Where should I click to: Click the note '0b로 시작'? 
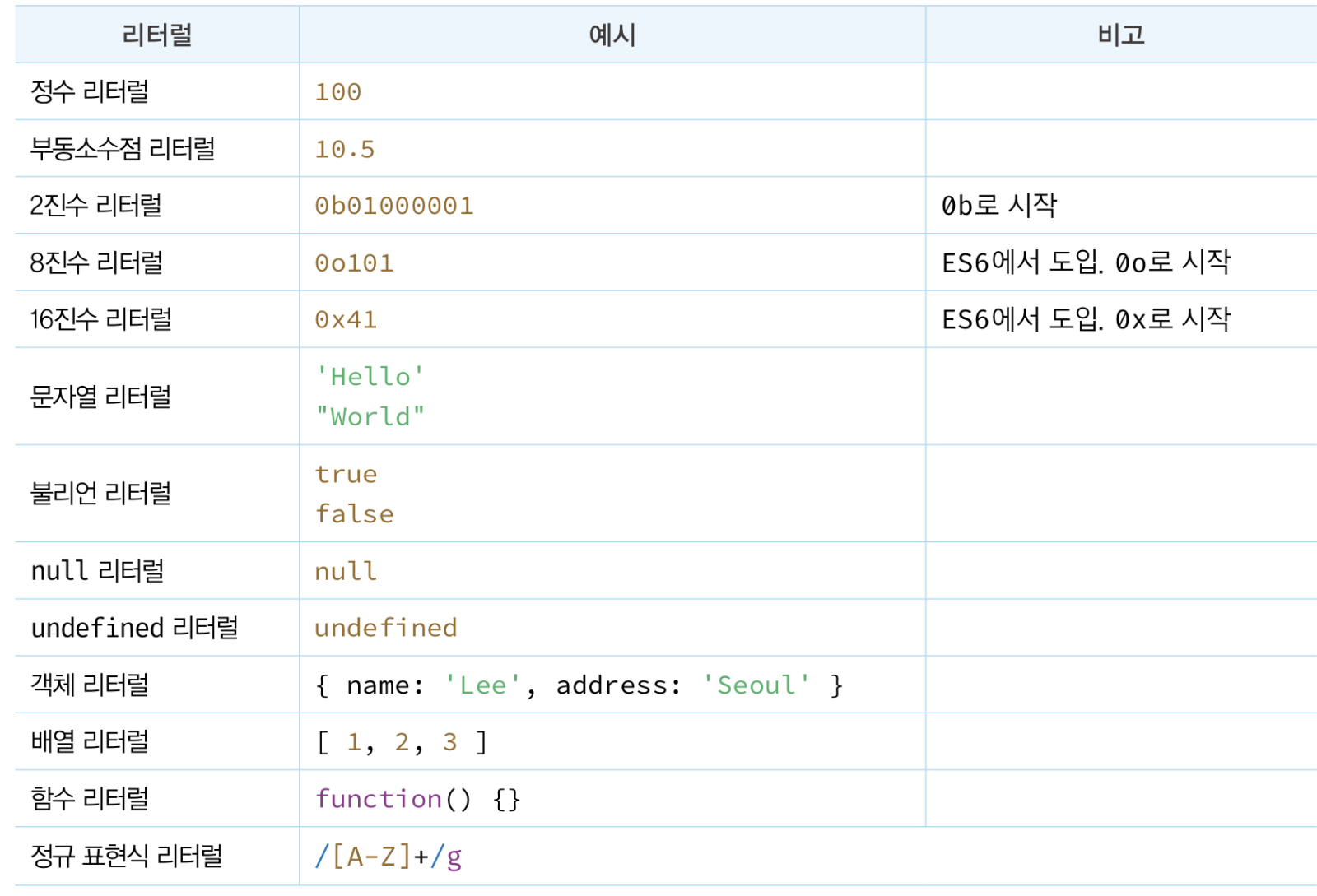click(x=998, y=206)
